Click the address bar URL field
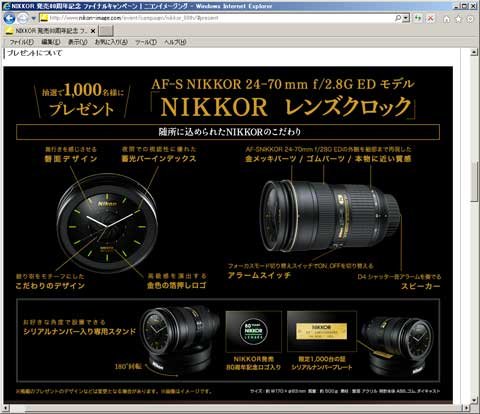 [x=217, y=18]
